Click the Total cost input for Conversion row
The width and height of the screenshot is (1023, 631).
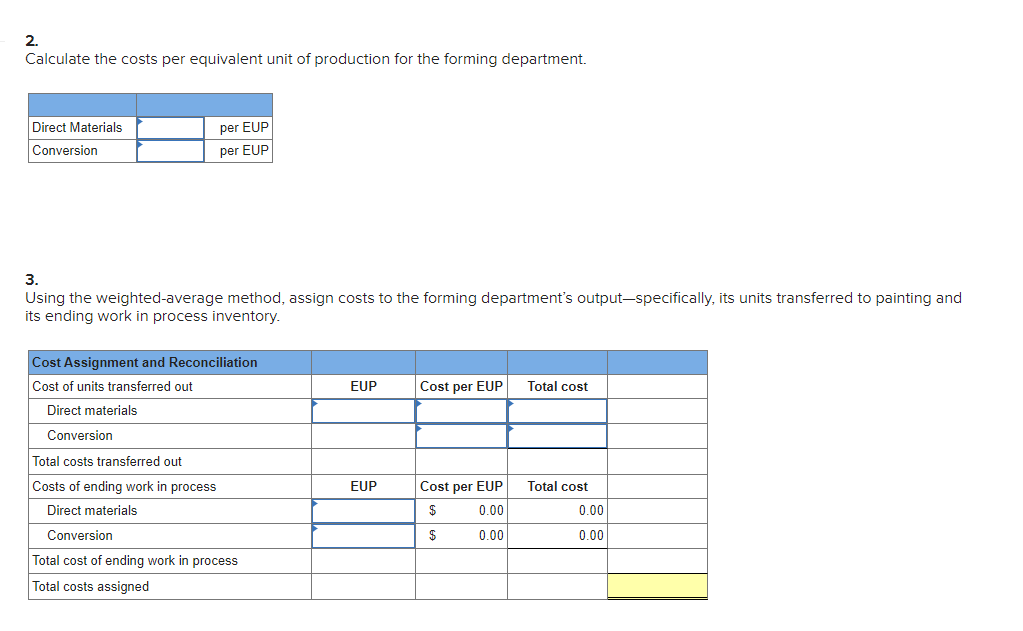(x=557, y=435)
